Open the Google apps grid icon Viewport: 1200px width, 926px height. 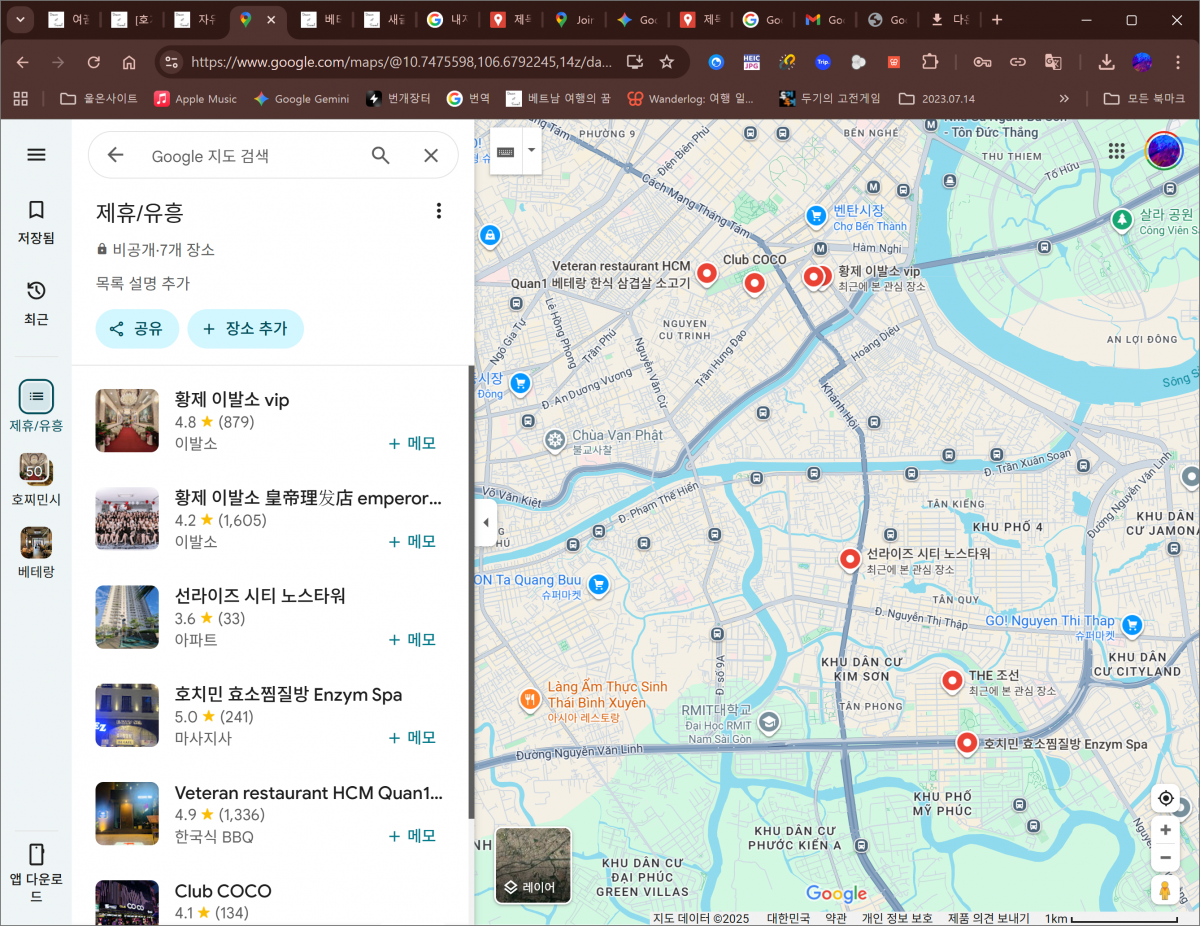coord(1117,151)
